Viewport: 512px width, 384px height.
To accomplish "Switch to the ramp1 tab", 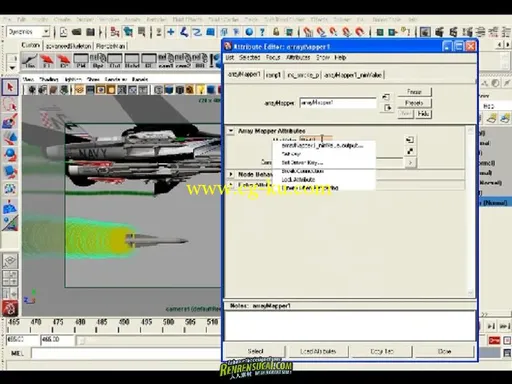I will 273,75.
